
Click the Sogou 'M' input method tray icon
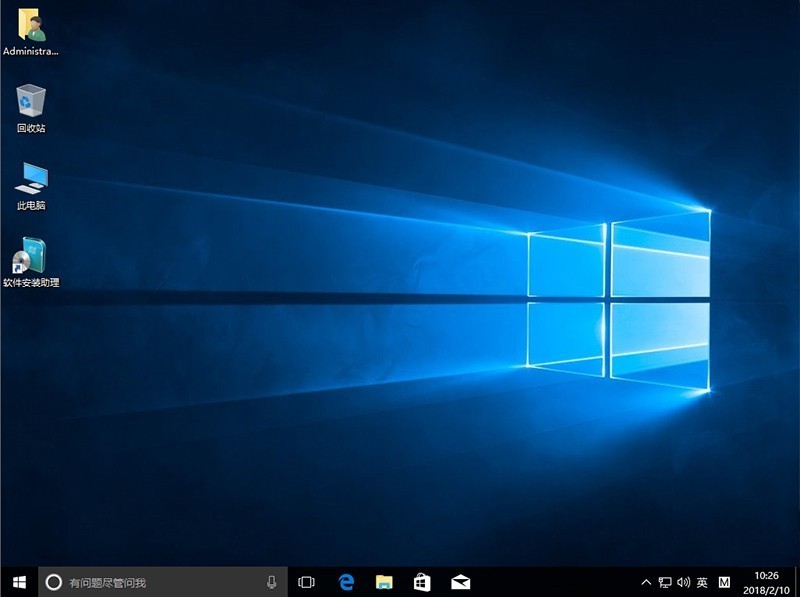point(726,581)
